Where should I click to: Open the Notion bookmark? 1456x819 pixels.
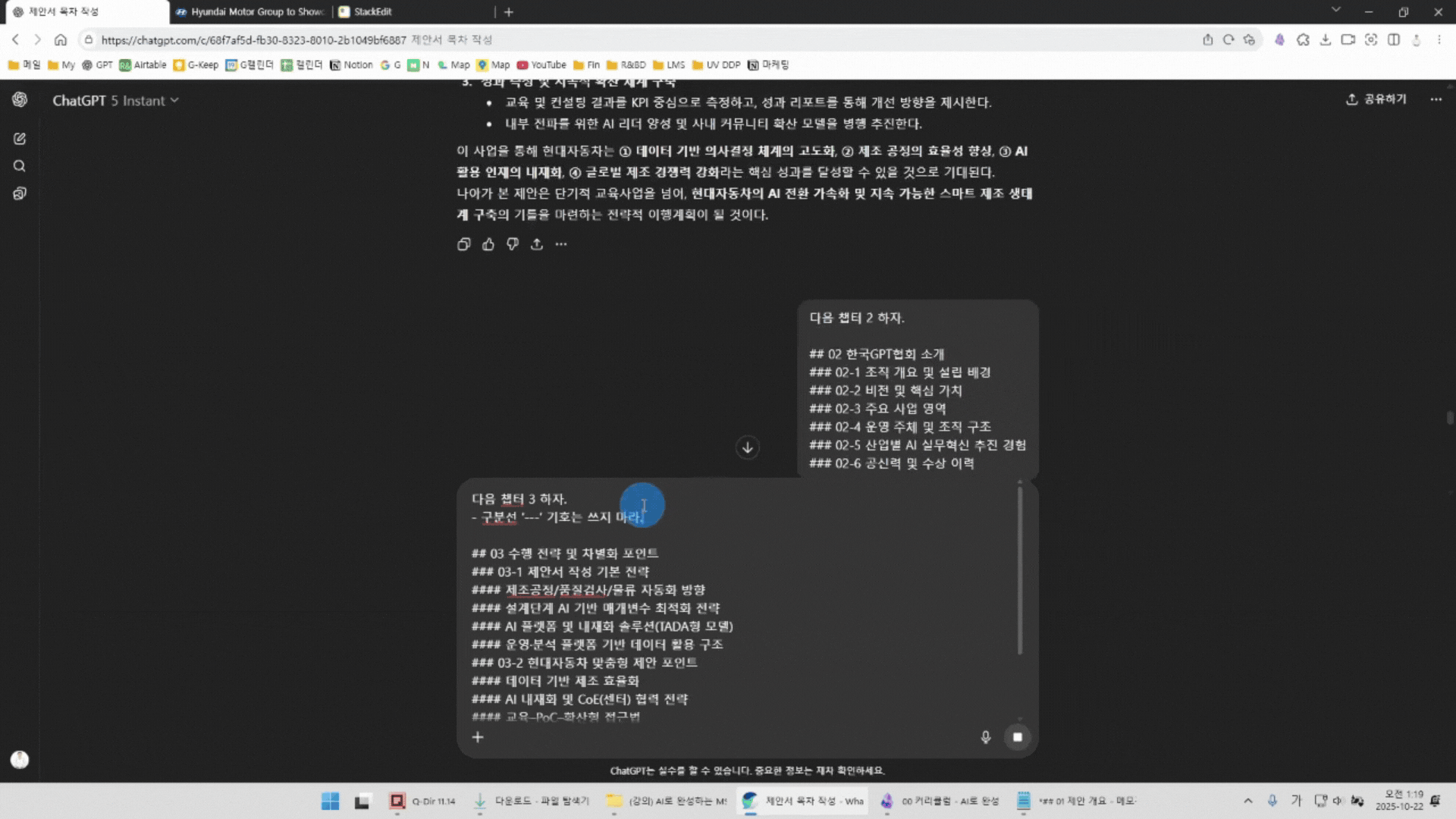point(351,65)
